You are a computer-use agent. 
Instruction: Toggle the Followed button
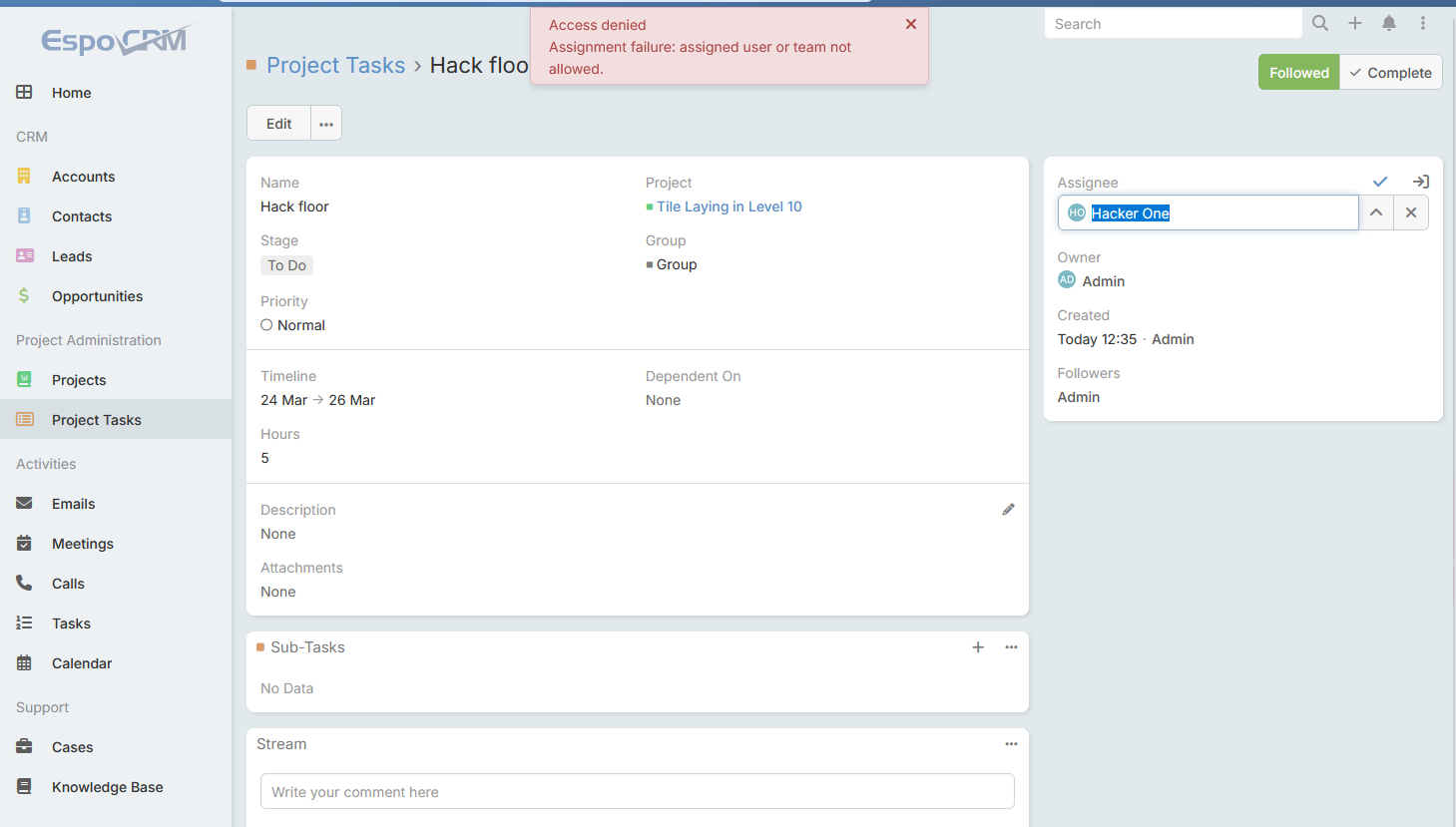pos(1297,73)
